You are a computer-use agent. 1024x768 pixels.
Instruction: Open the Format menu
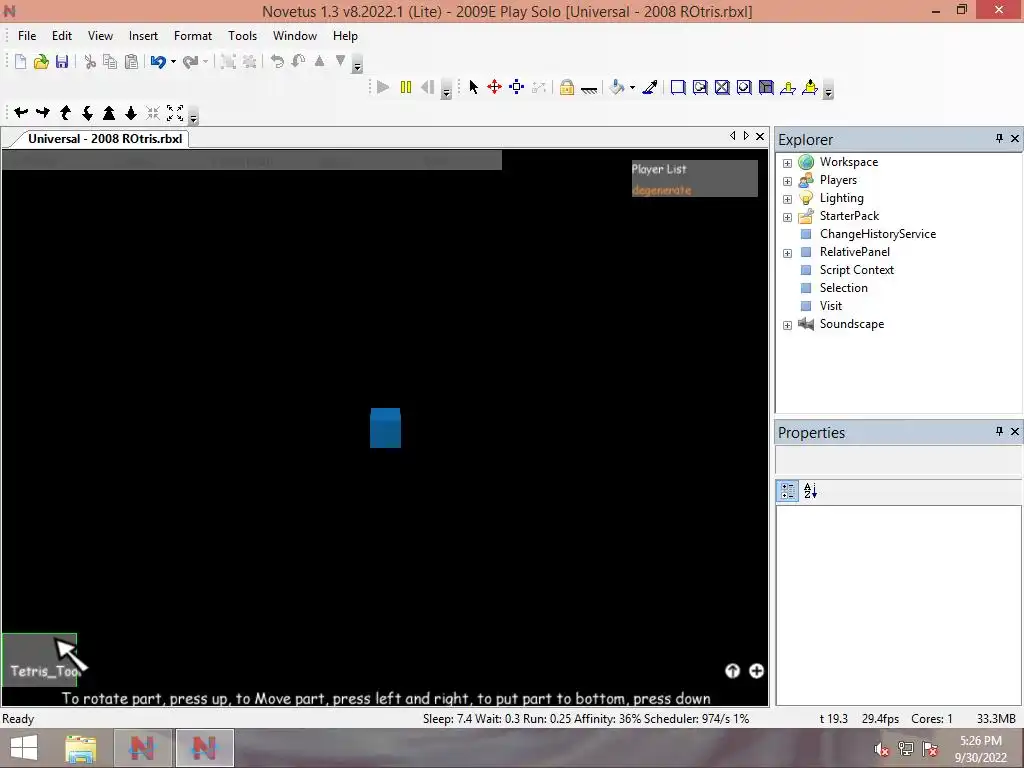193,36
